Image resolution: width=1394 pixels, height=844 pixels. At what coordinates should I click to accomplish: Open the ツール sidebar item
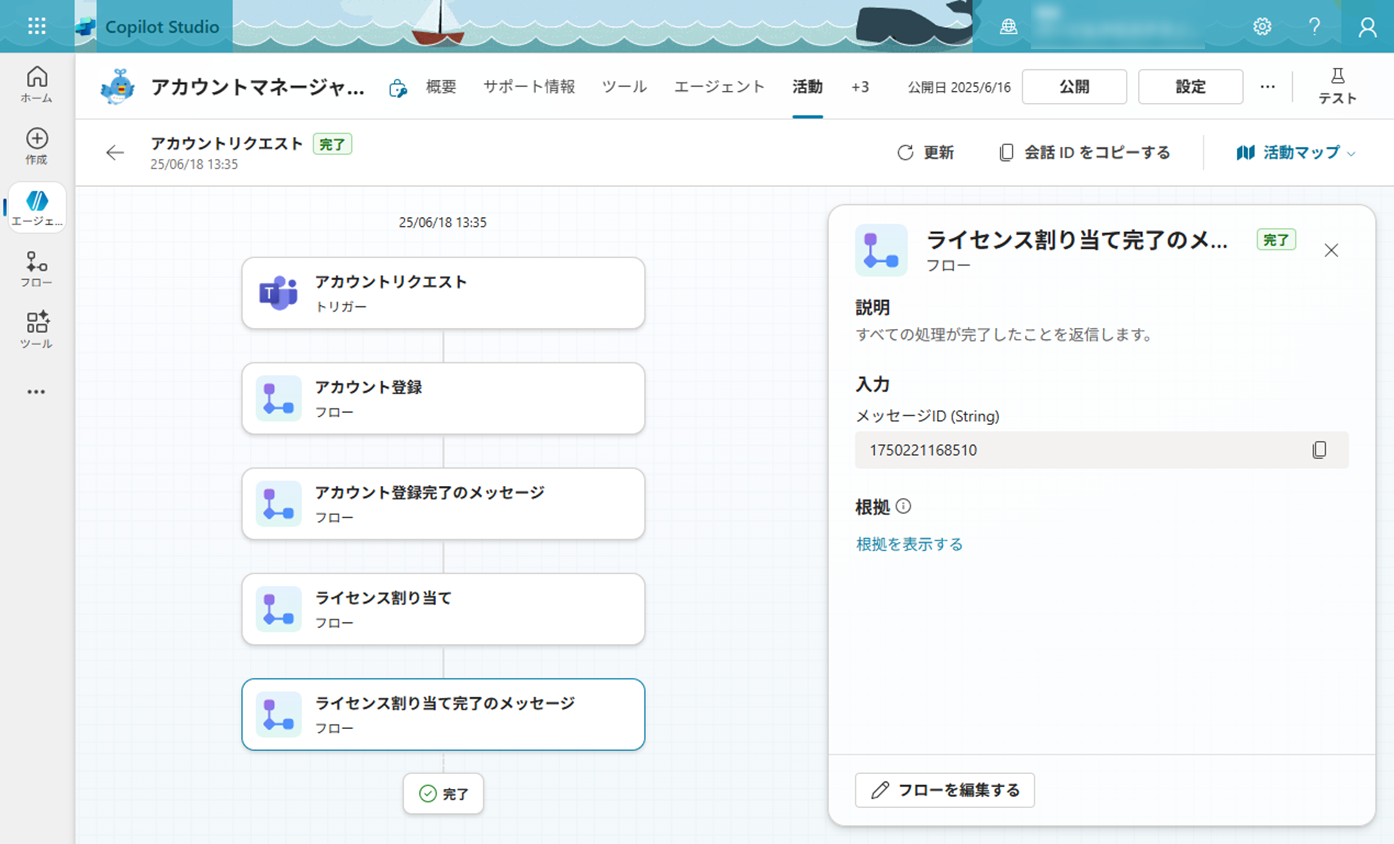[x=37, y=331]
